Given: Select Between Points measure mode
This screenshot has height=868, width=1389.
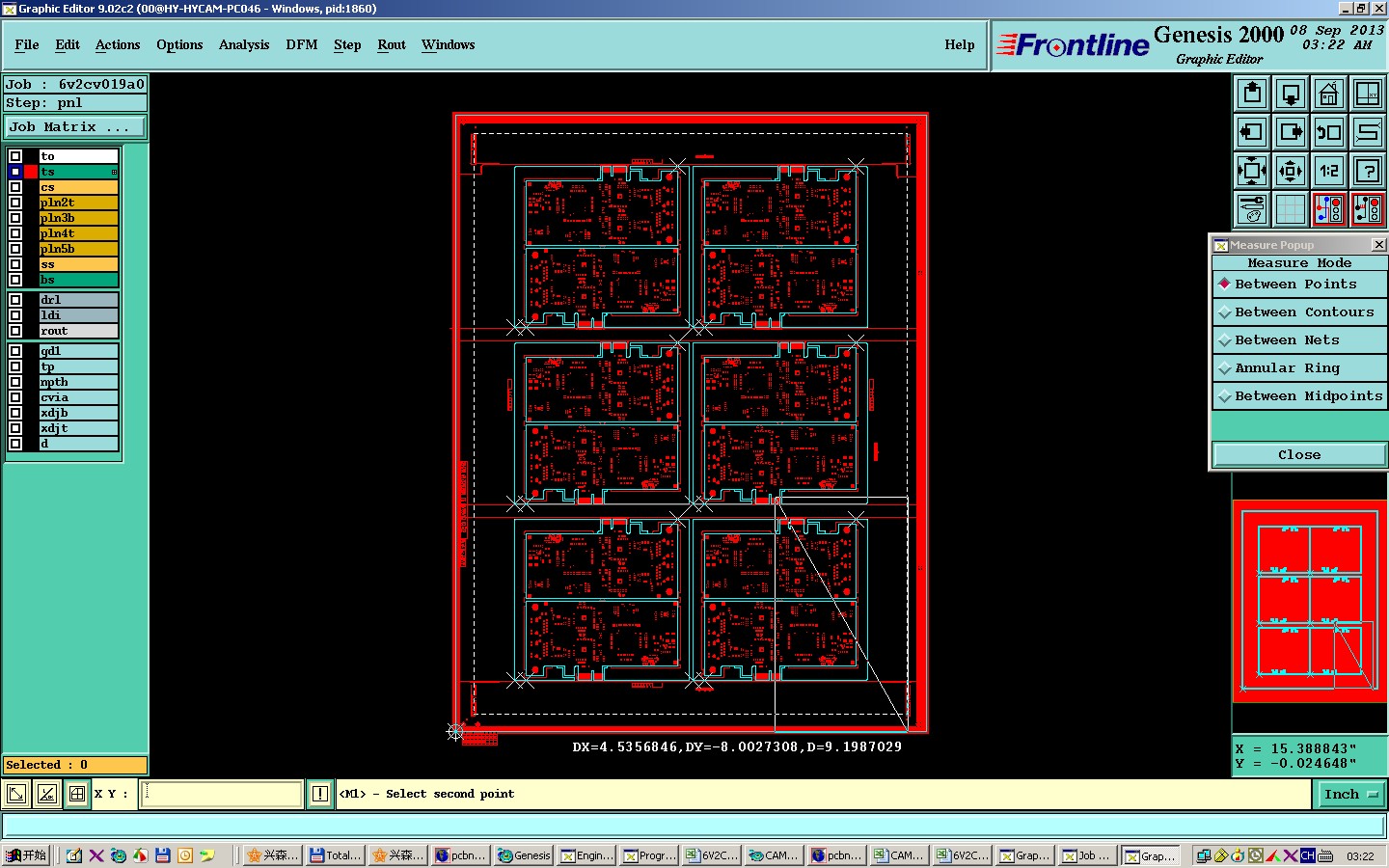Looking at the screenshot, I should click(x=1299, y=285).
